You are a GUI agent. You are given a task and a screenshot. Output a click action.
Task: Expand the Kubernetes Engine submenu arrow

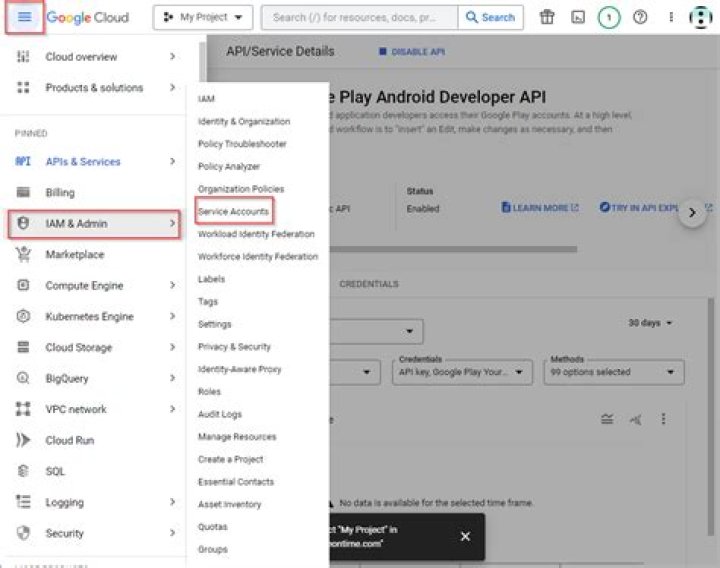[173, 316]
